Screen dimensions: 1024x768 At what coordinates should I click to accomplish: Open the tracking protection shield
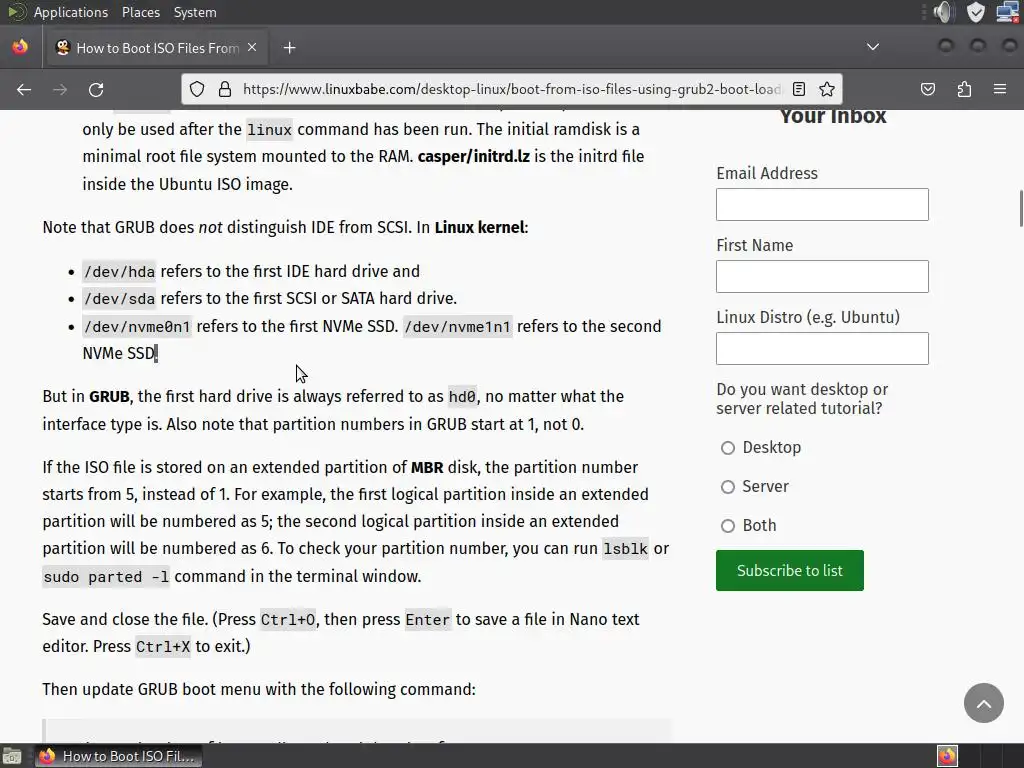[x=197, y=89]
